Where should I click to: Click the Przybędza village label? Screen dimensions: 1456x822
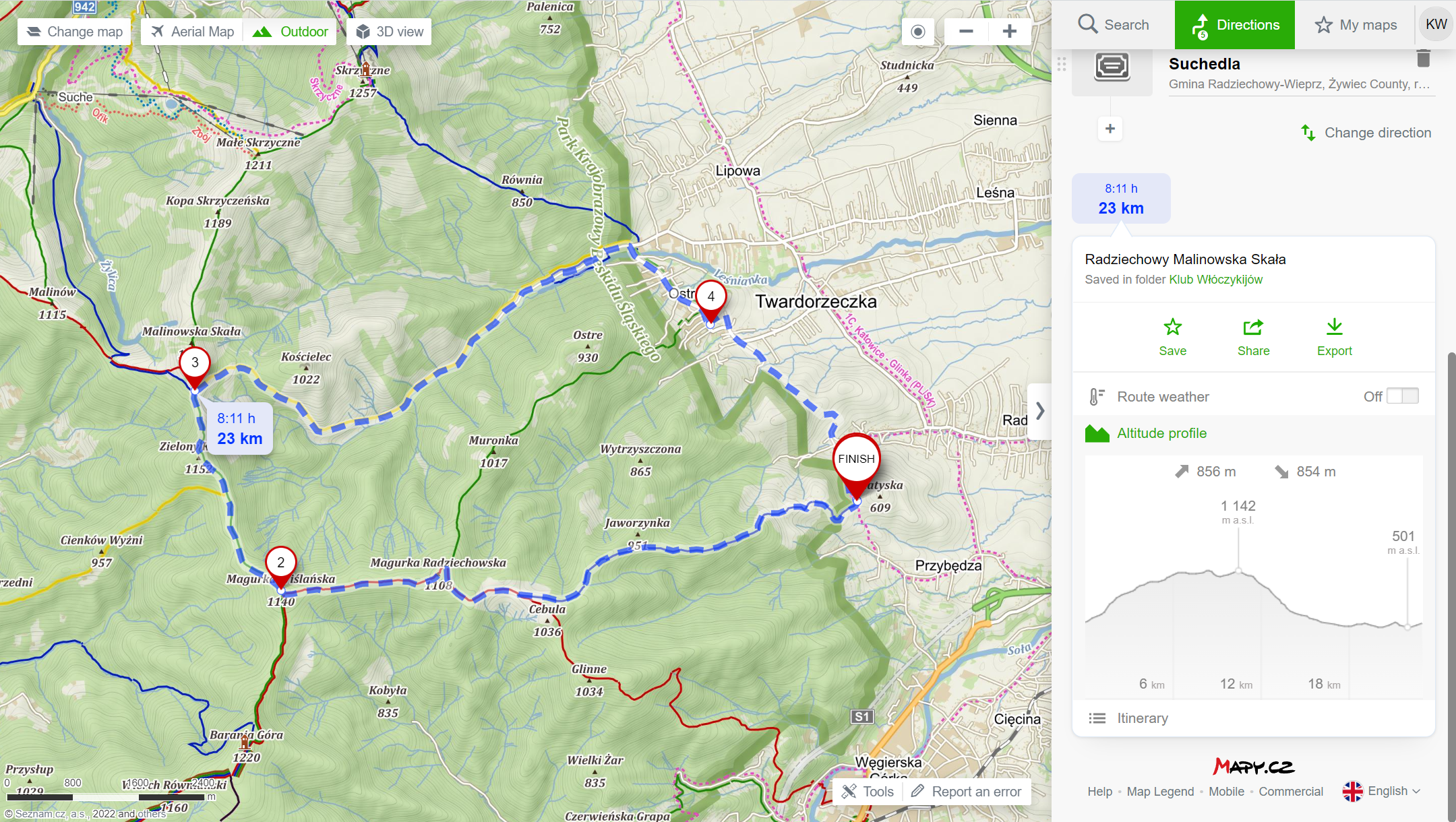[x=948, y=565]
